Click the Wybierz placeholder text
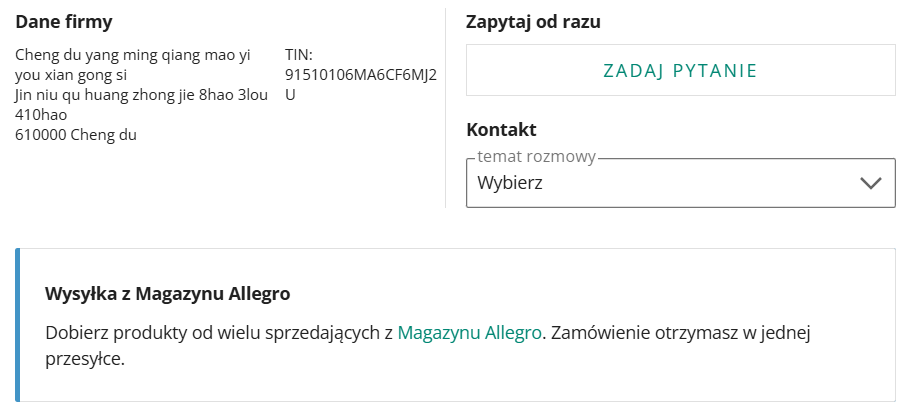The image size is (914, 415). (517, 184)
